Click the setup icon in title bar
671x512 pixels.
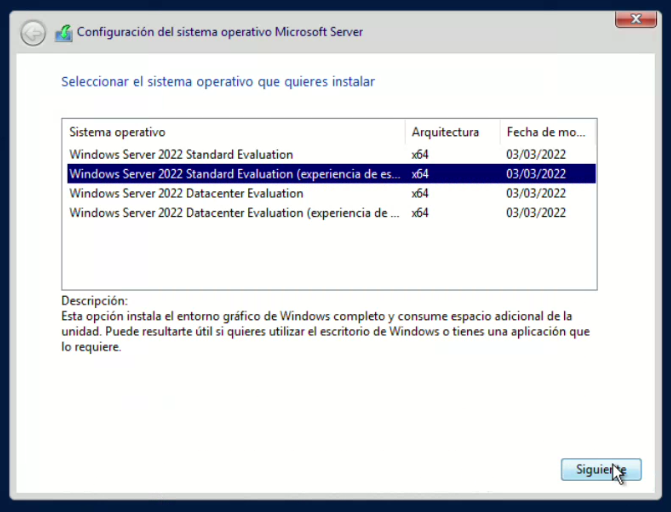[x=63, y=33]
